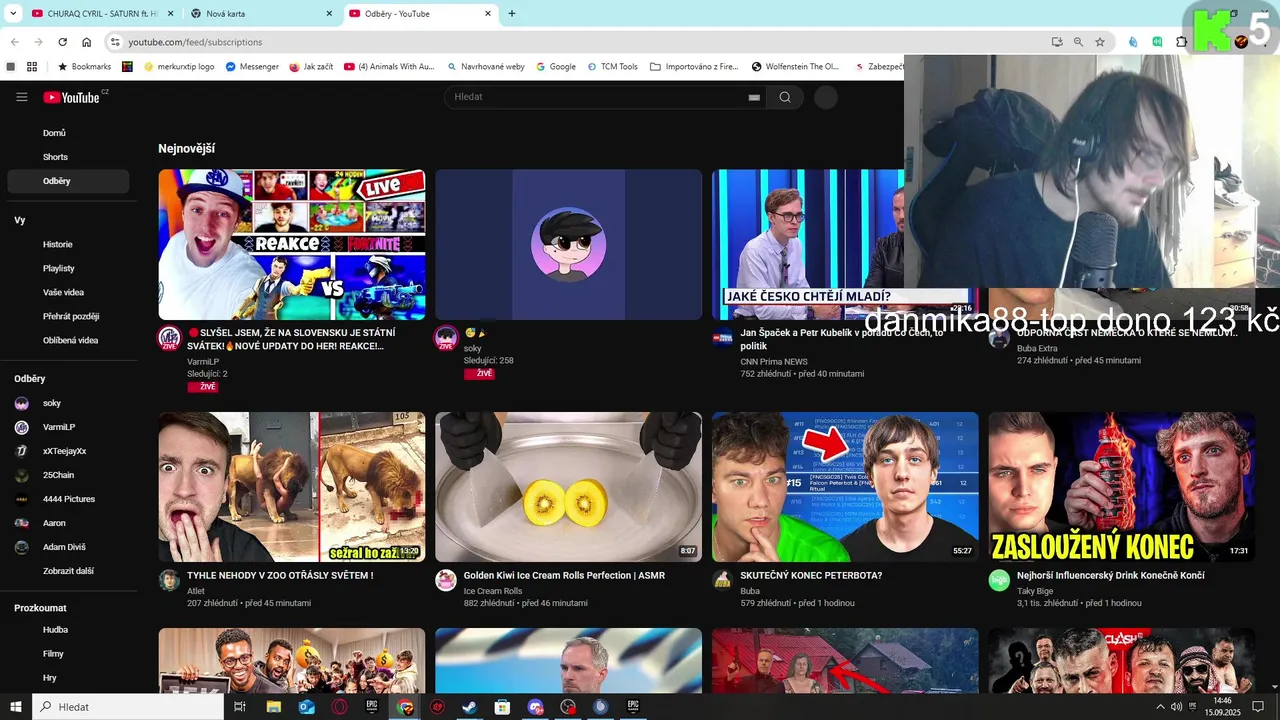Open the YouTube hamburger guide menu

point(21,97)
